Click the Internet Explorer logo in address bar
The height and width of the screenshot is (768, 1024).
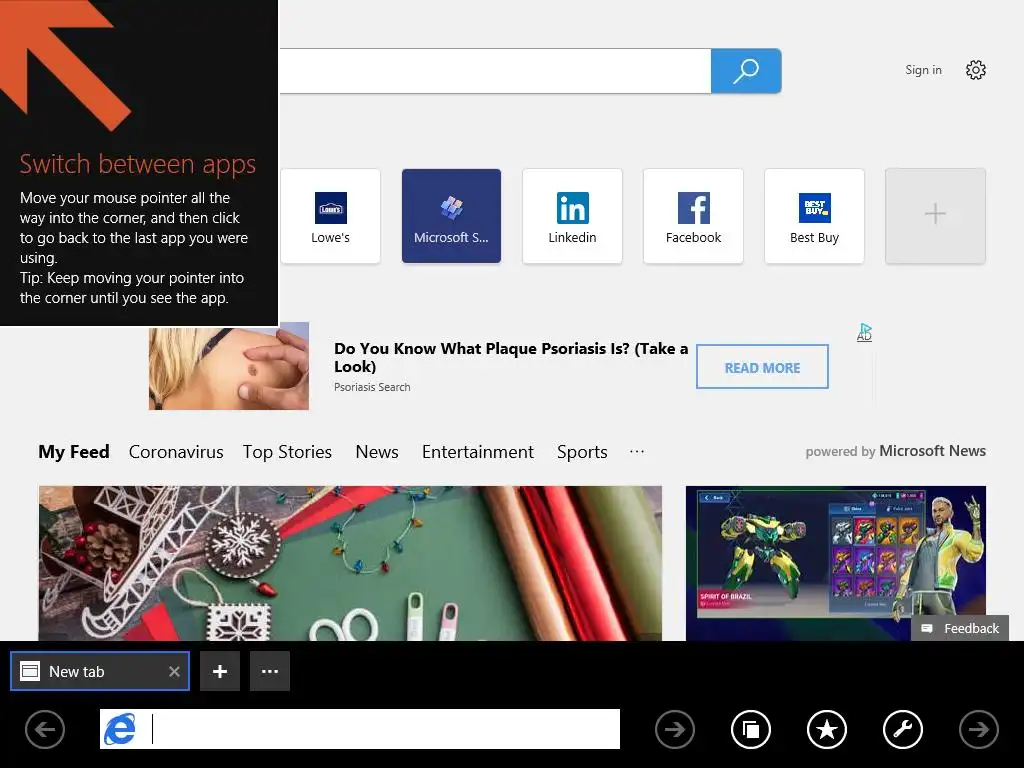coord(120,729)
